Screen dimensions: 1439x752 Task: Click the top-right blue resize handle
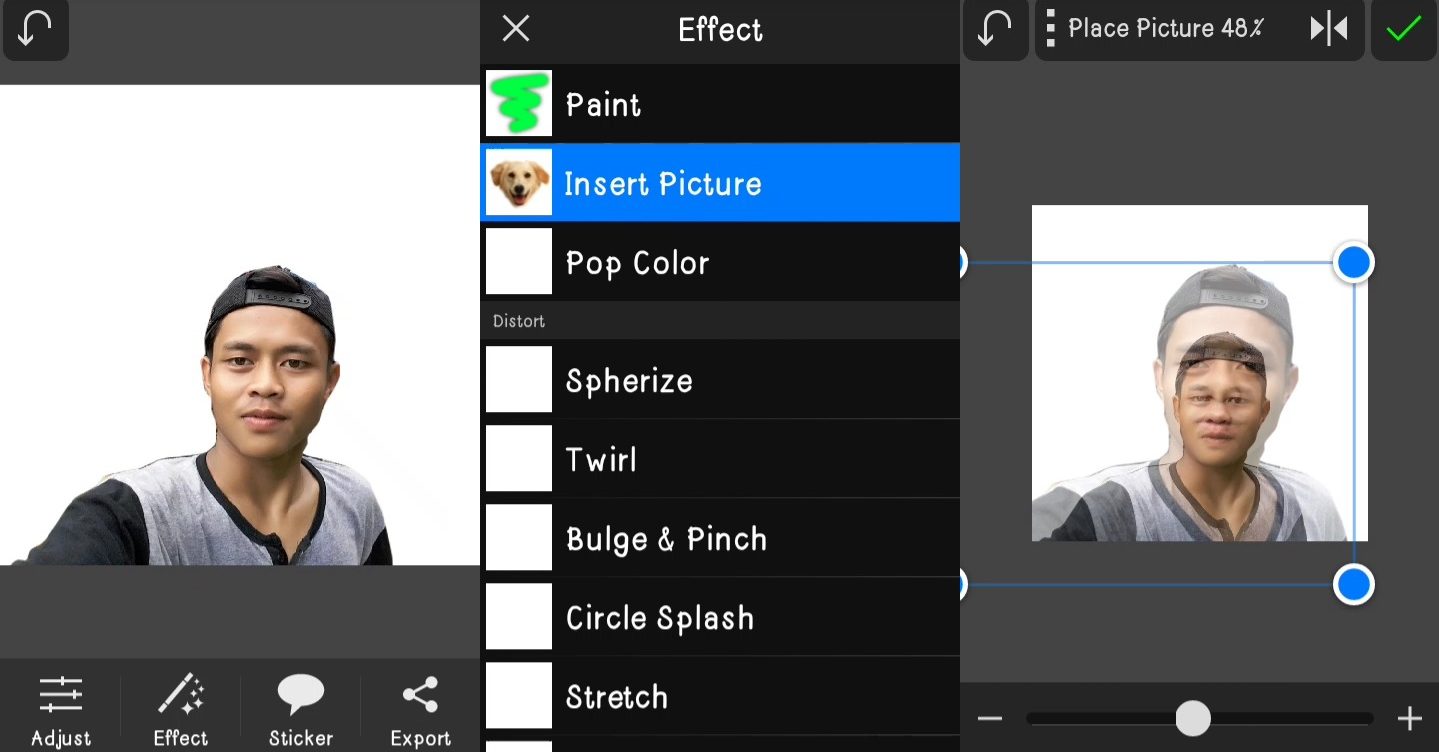pyautogui.click(x=1353, y=262)
